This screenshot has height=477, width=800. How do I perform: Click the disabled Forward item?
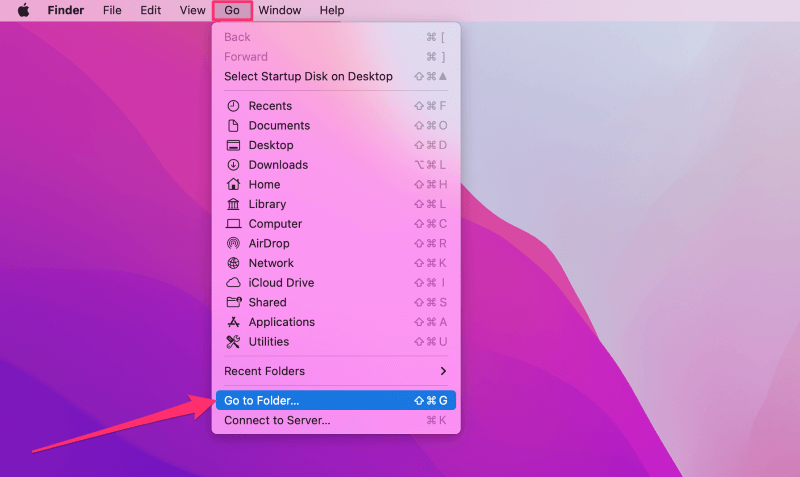click(x=336, y=57)
